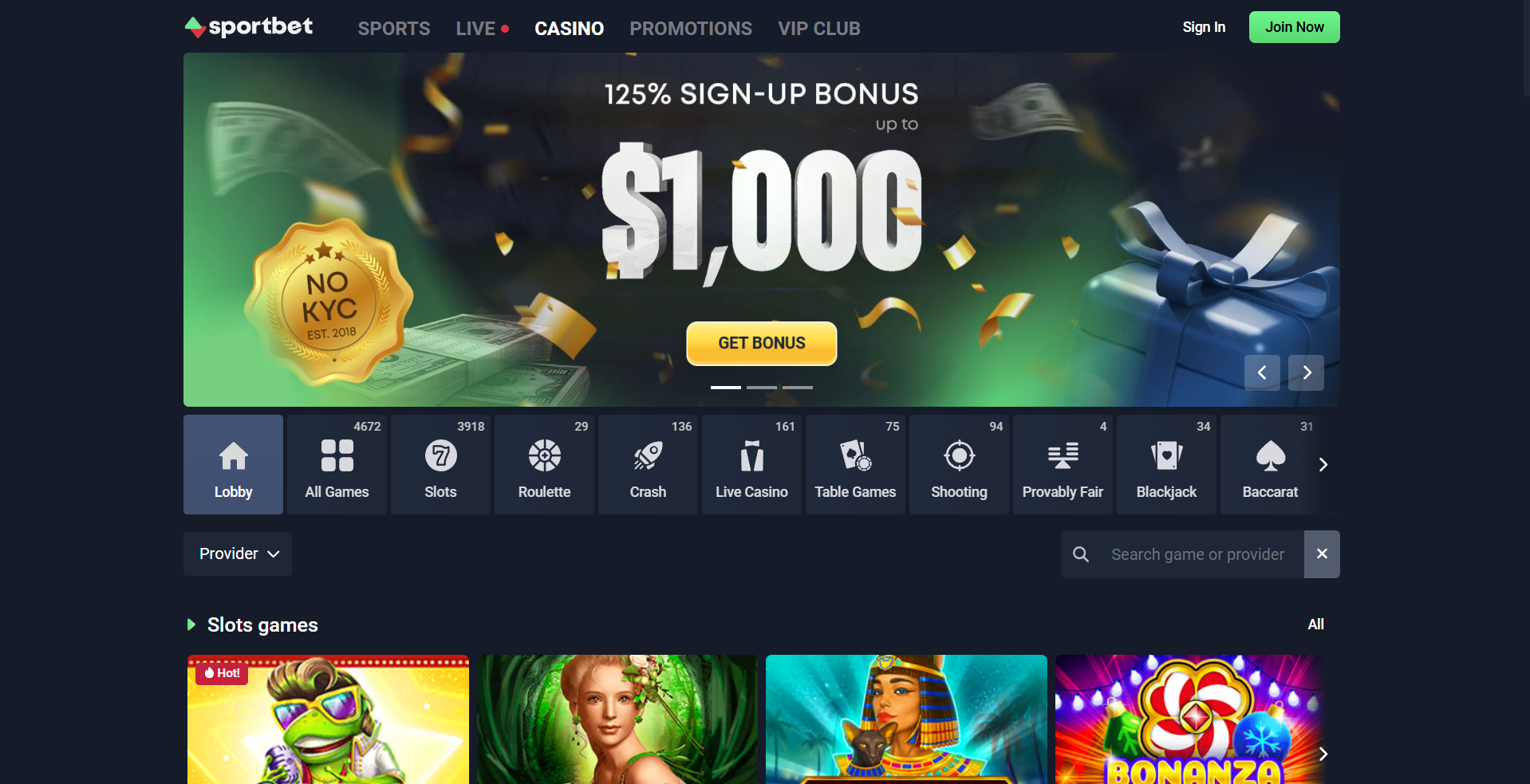Choose the Crash rocket category
Image resolution: width=1530 pixels, height=784 pixels.
tap(648, 464)
